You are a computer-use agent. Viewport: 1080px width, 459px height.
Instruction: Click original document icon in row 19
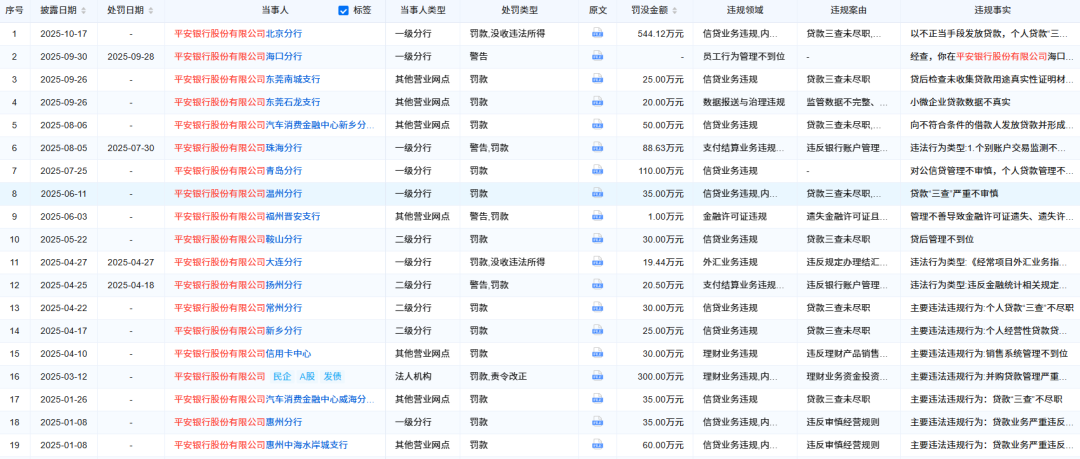tap(597, 445)
